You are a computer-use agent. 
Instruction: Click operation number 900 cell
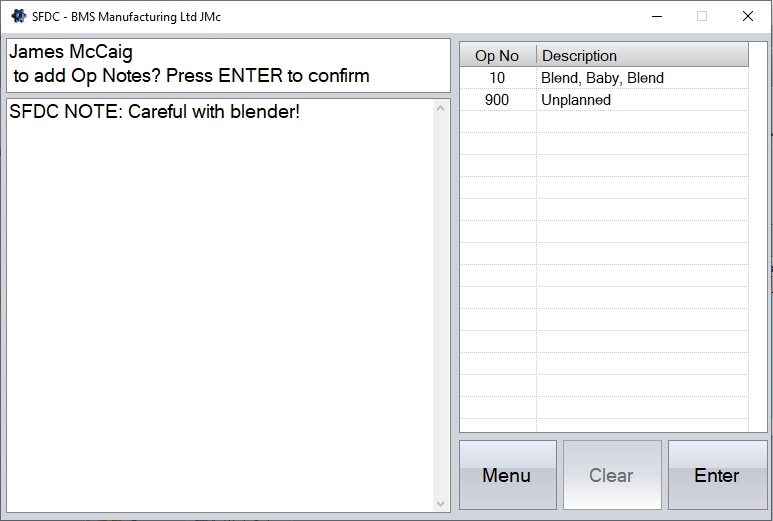click(497, 100)
